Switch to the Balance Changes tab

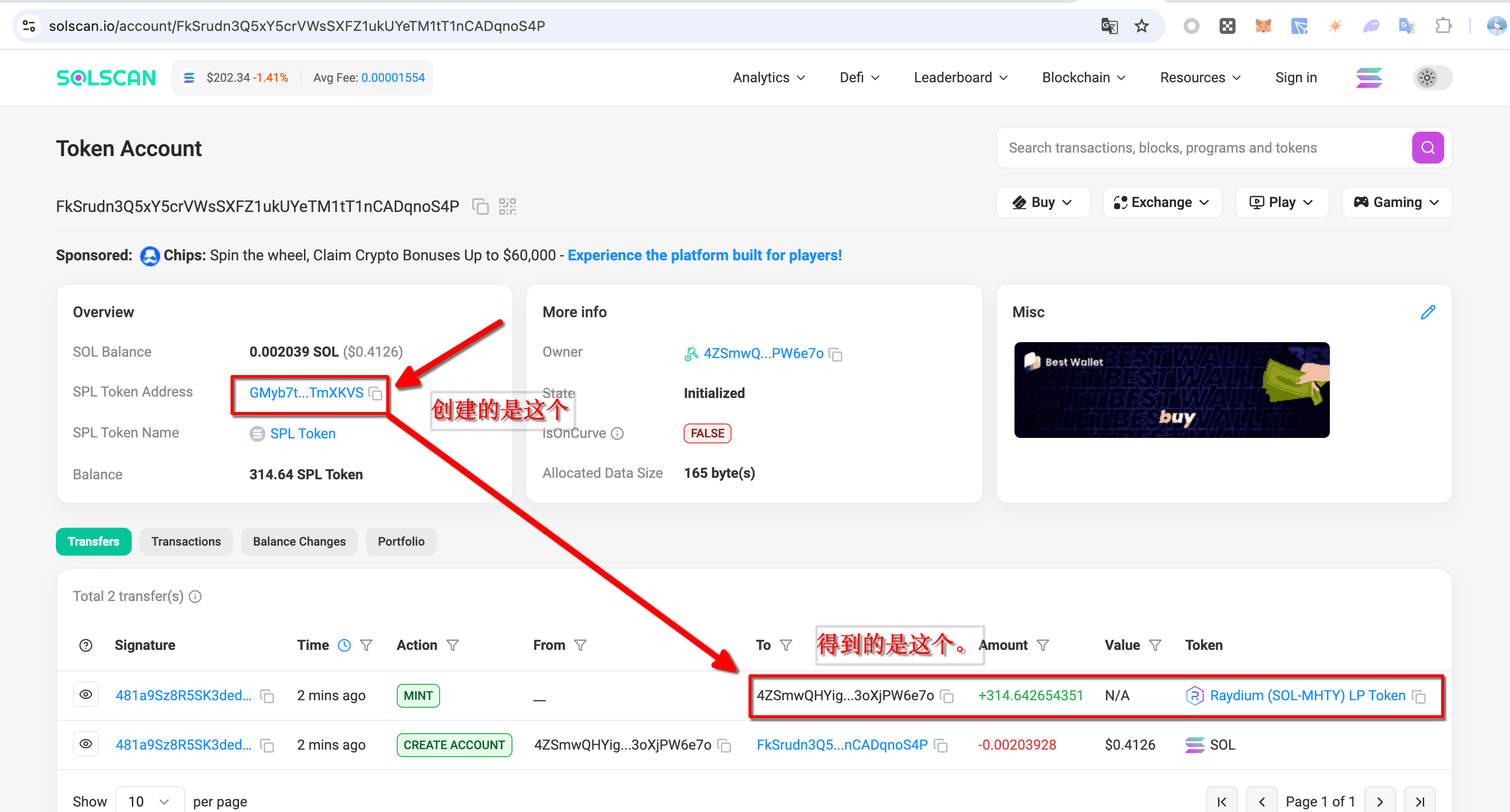tap(299, 541)
